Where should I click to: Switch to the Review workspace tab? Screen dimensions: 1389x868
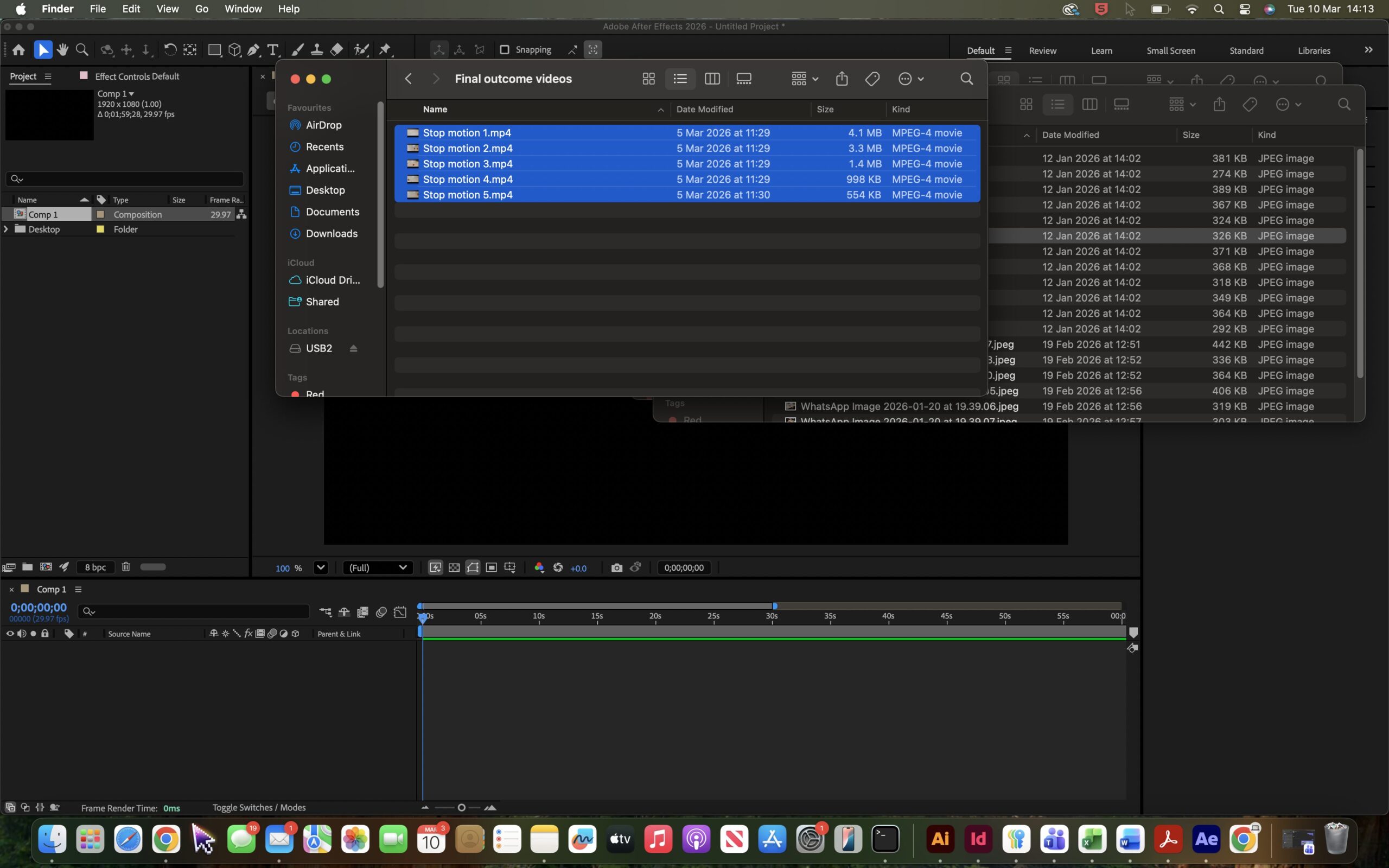1042,50
